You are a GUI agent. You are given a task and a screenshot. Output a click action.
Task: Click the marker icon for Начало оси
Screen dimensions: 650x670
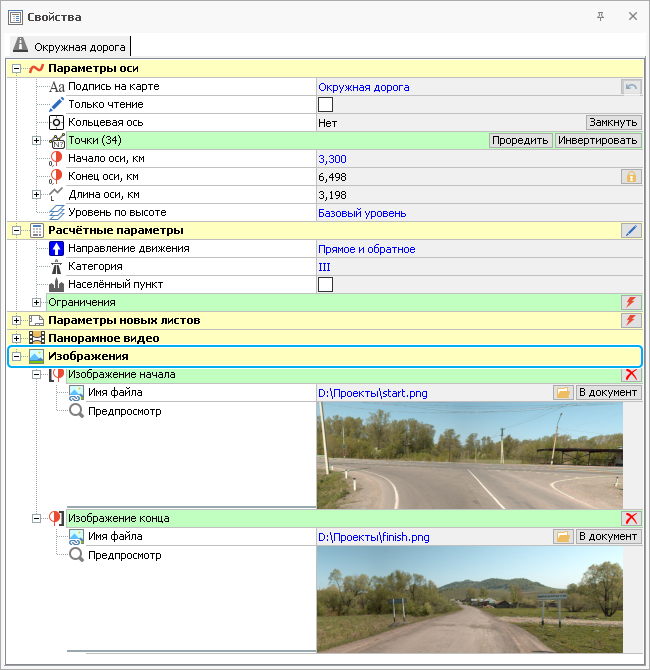click(x=56, y=159)
